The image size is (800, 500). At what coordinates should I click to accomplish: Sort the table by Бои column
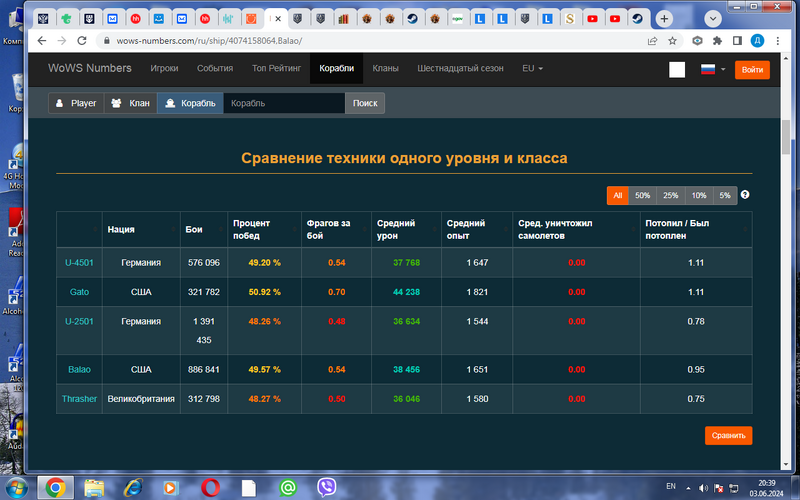[204, 230]
